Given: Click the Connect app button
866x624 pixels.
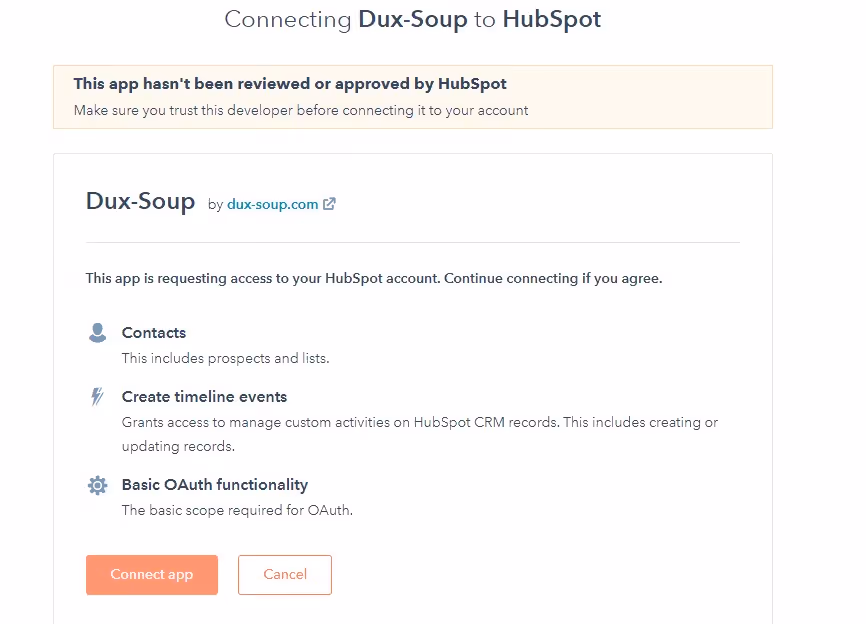Looking at the screenshot, I should point(152,575).
